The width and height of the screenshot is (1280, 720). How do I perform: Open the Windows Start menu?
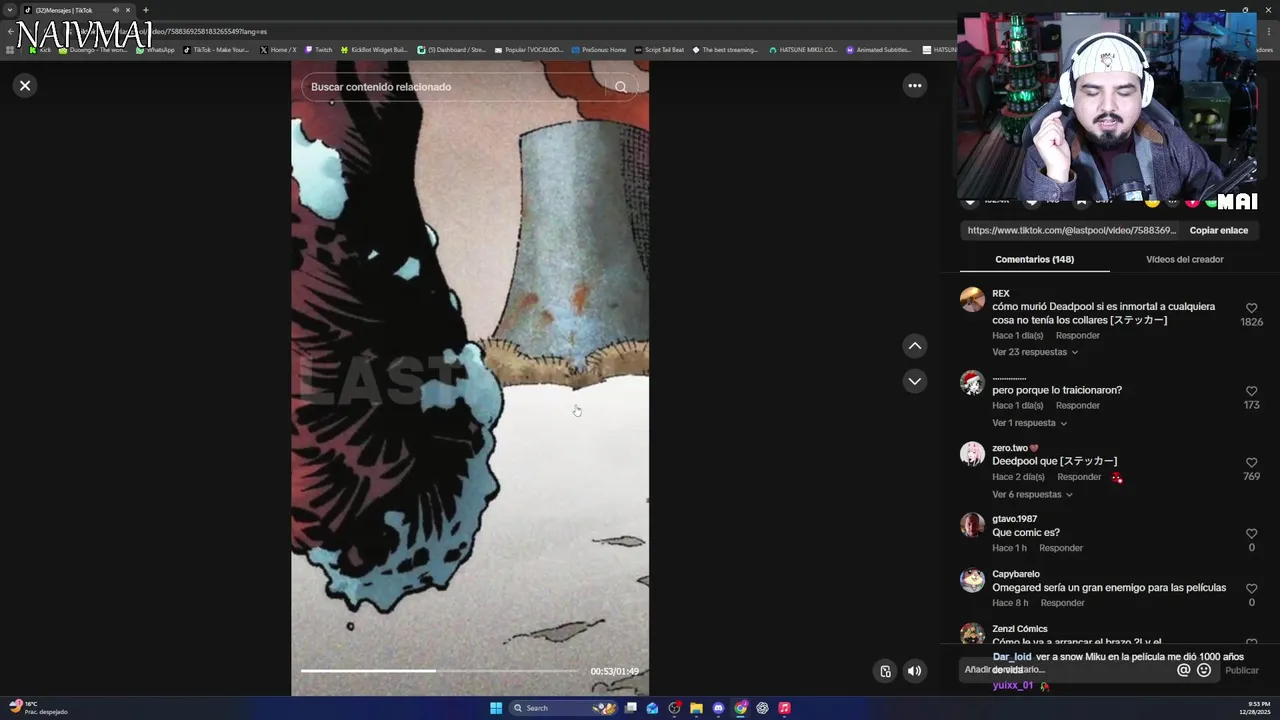[x=496, y=708]
